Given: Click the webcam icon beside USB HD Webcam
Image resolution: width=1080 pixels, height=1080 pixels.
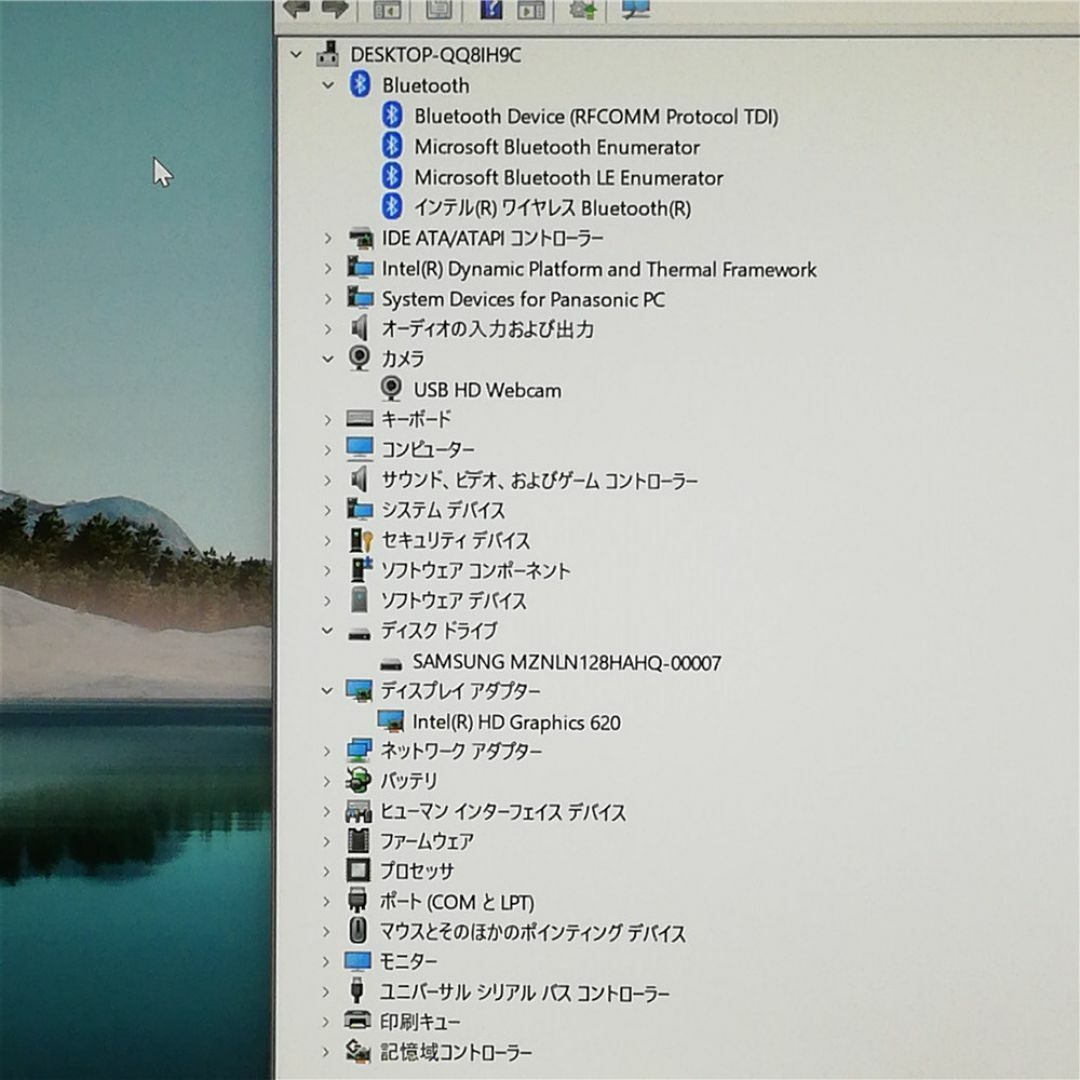Looking at the screenshot, I should coord(391,388).
